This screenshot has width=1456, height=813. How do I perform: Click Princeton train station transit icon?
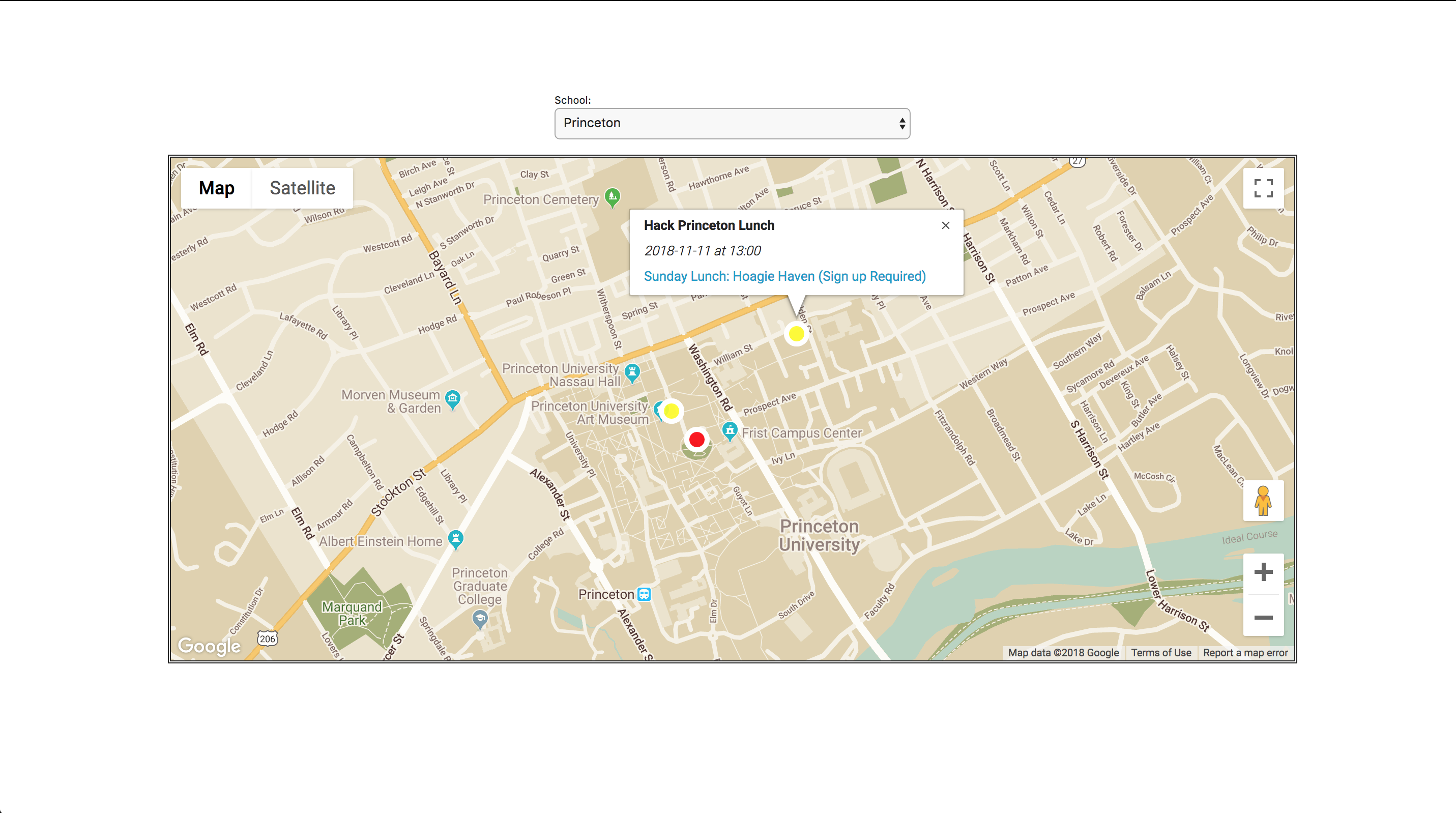tap(644, 594)
